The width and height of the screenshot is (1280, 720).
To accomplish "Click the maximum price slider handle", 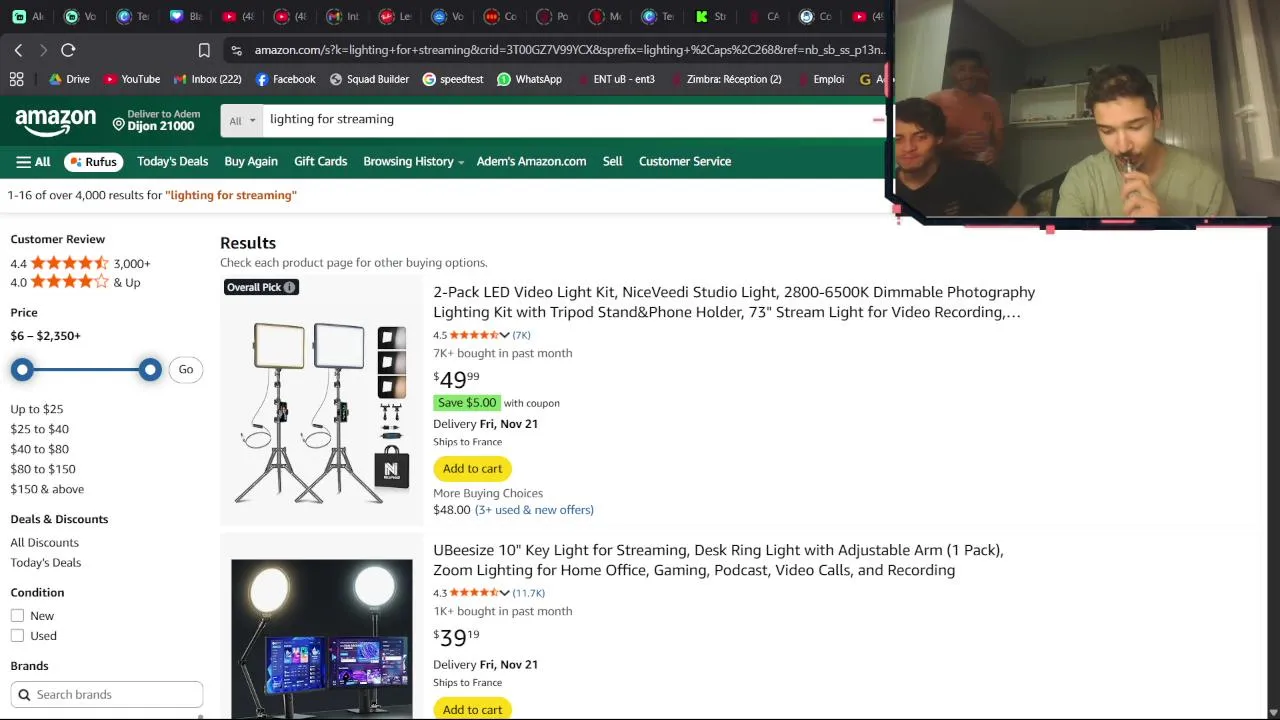I will click(150, 370).
